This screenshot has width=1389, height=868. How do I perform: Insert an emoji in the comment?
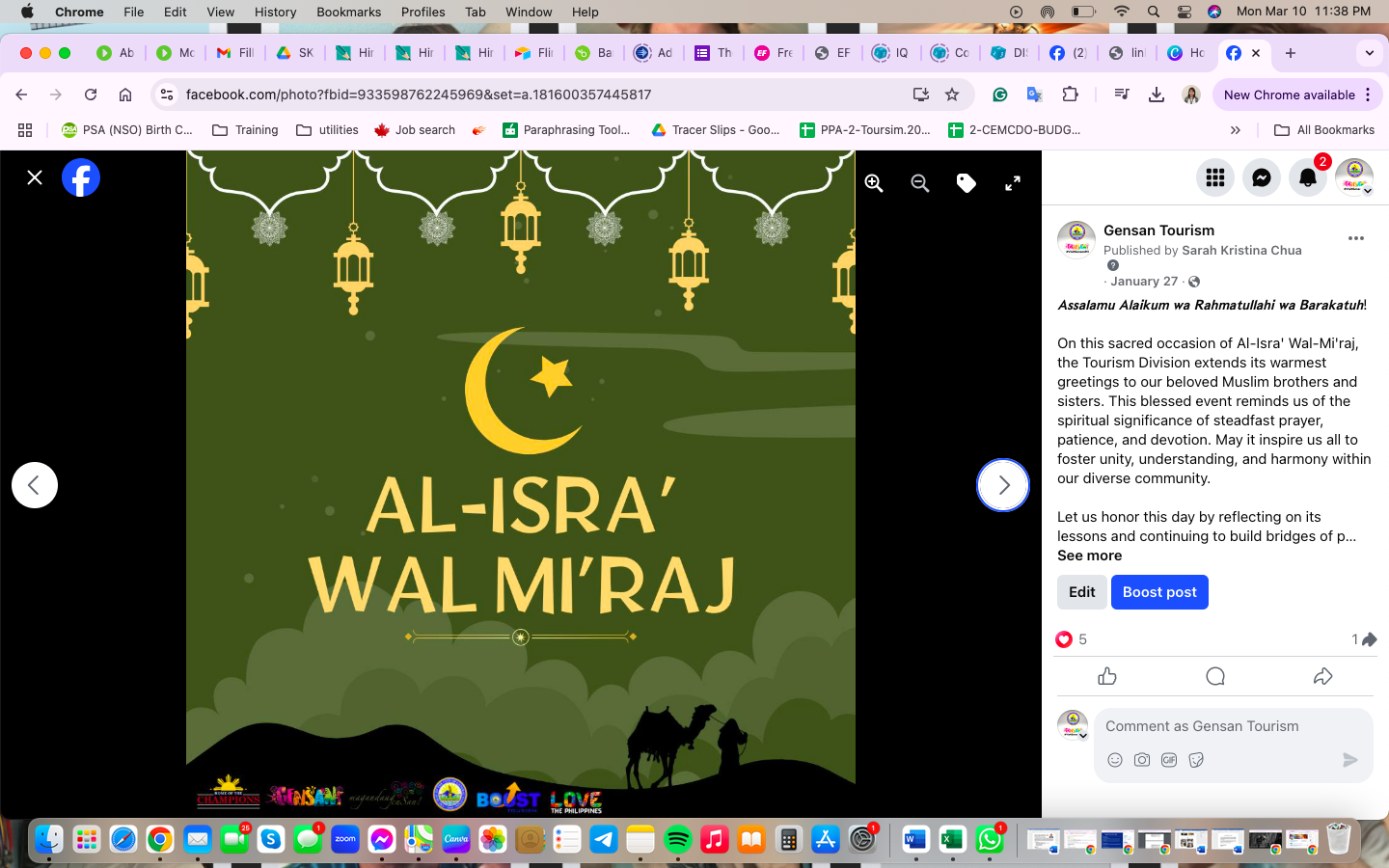[1115, 760]
